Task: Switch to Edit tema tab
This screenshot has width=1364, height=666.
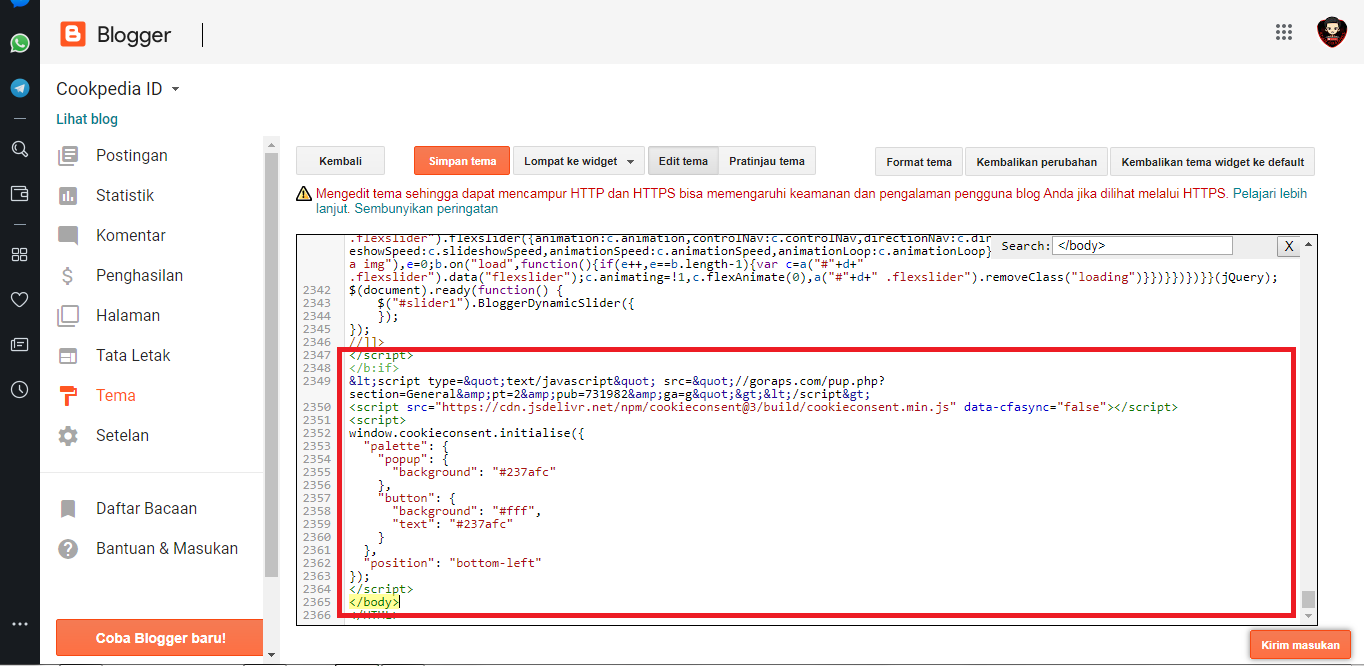Action: (683, 161)
